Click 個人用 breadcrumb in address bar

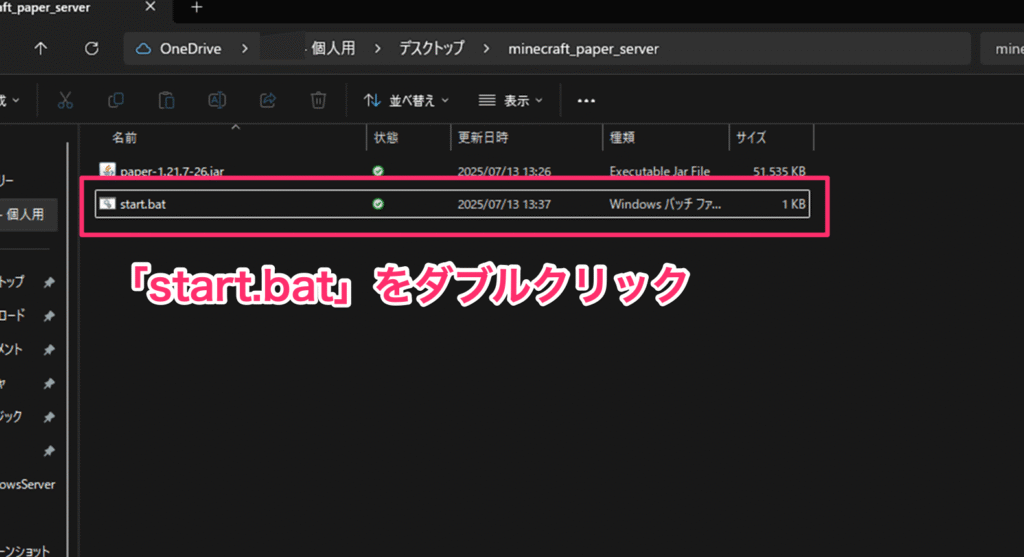[333, 48]
